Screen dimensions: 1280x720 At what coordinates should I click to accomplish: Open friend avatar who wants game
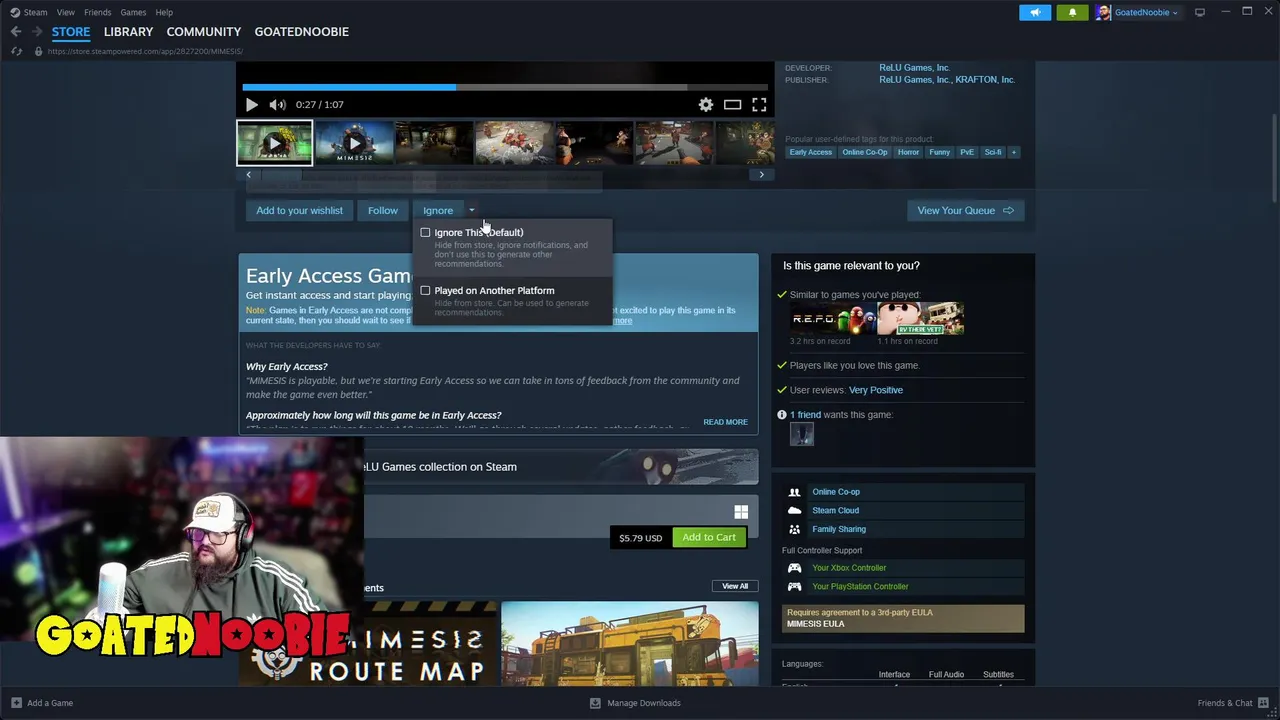point(802,434)
